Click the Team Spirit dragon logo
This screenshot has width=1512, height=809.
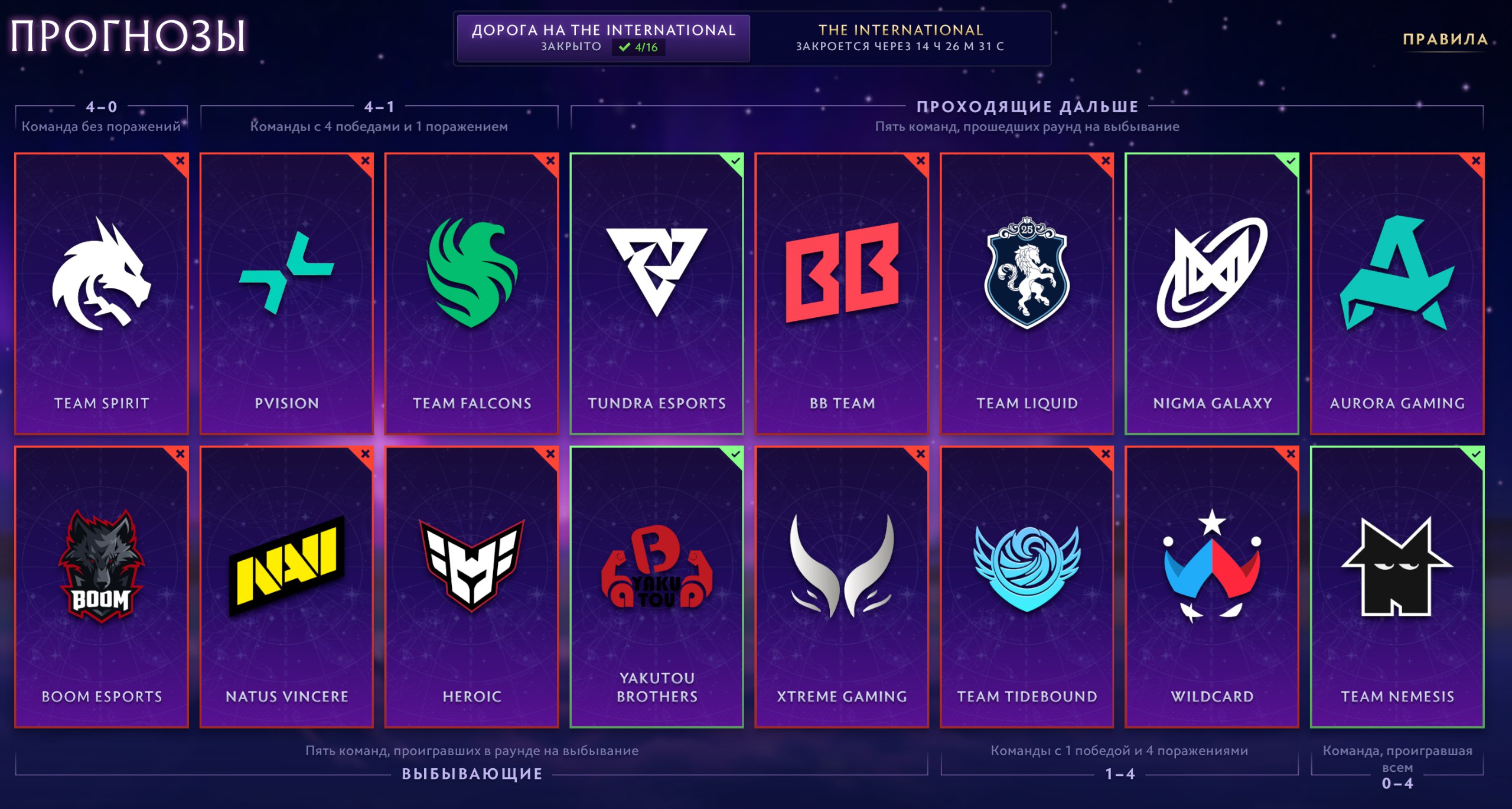point(102,273)
